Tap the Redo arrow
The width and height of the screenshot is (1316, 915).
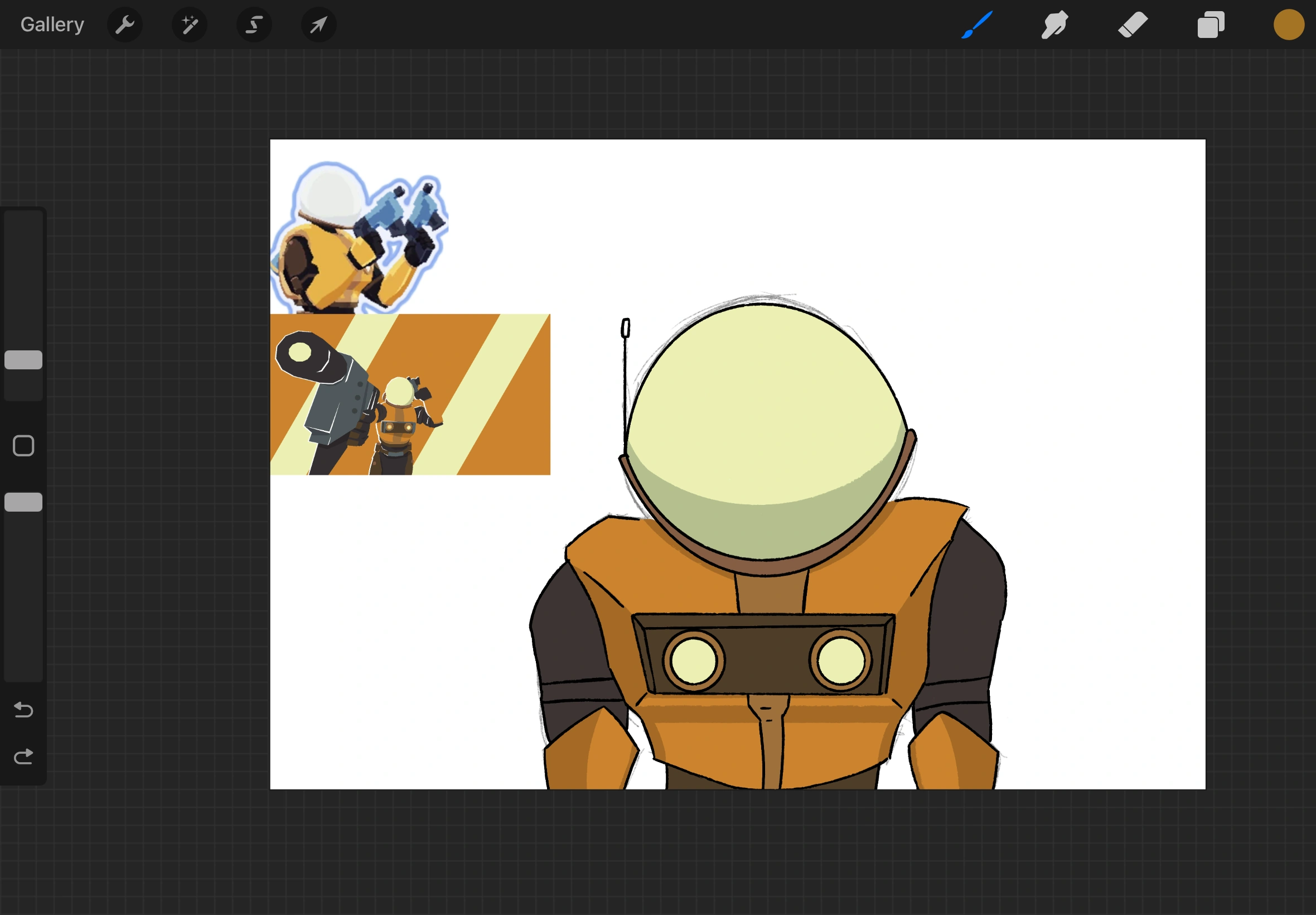pyautogui.click(x=23, y=757)
